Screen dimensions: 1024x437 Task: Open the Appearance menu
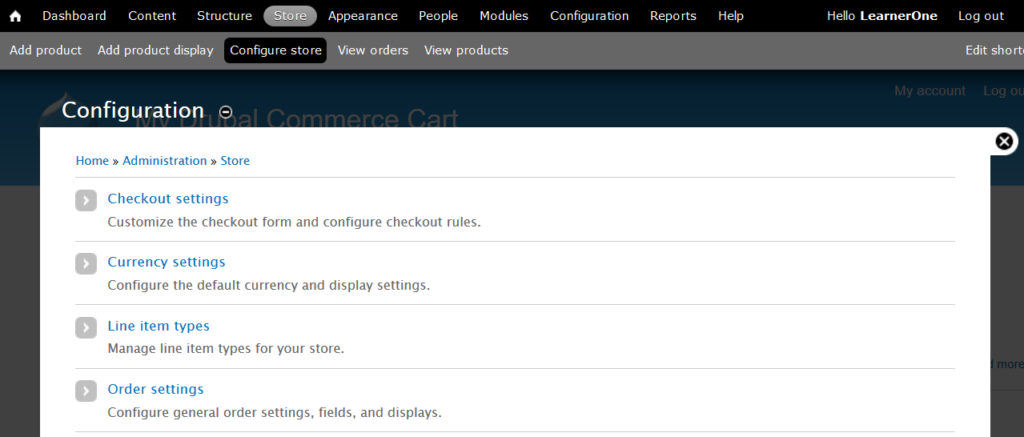tap(362, 16)
